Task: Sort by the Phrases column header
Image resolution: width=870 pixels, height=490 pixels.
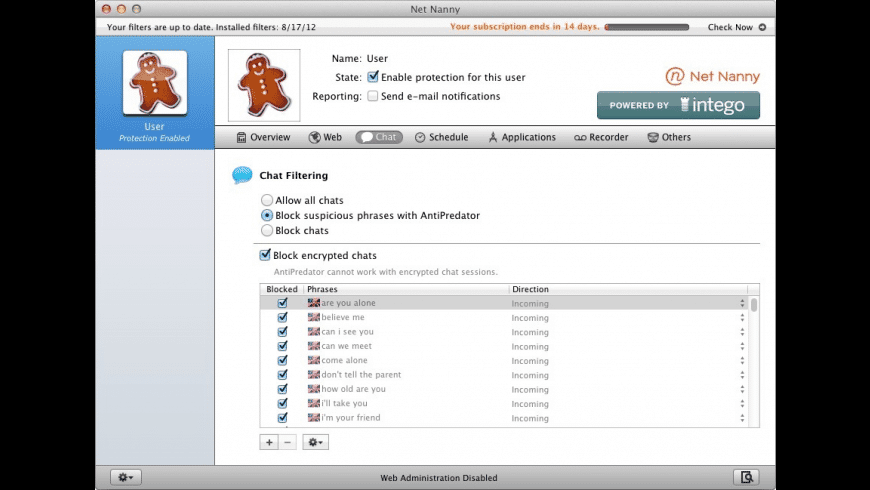Action: [406, 289]
